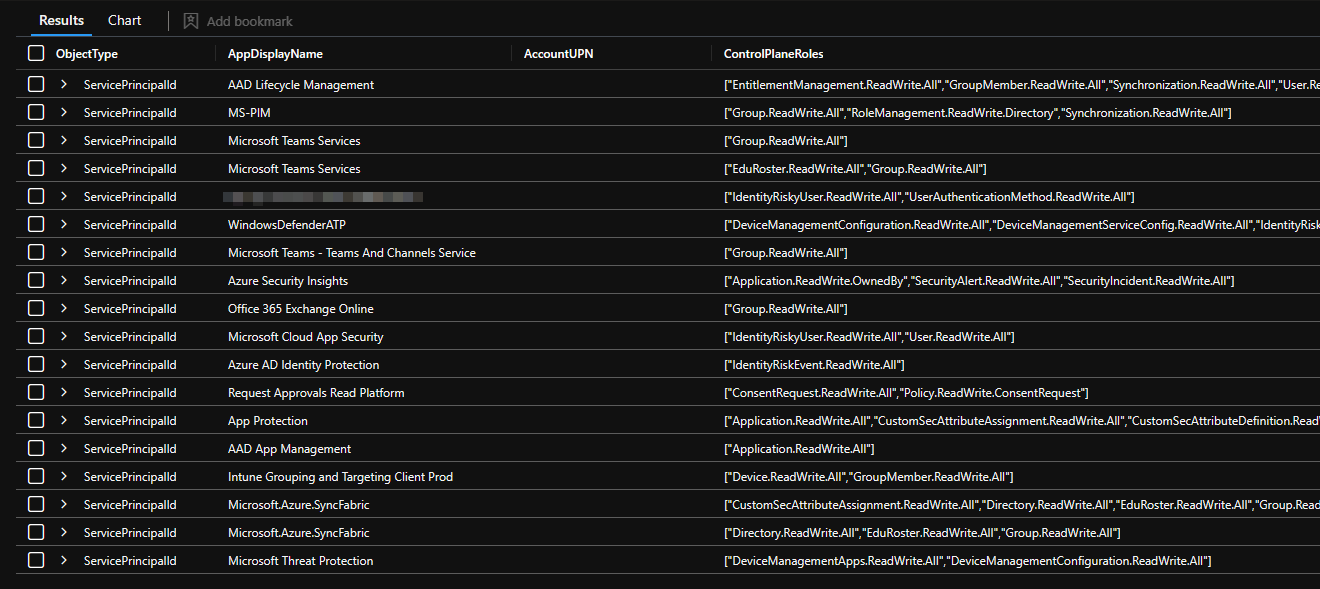Viewport: 1320px width, 589px height.
Task: Click the roles cell containing RoleManagement.ReadWrite.Directory
Action: point(977,113)
